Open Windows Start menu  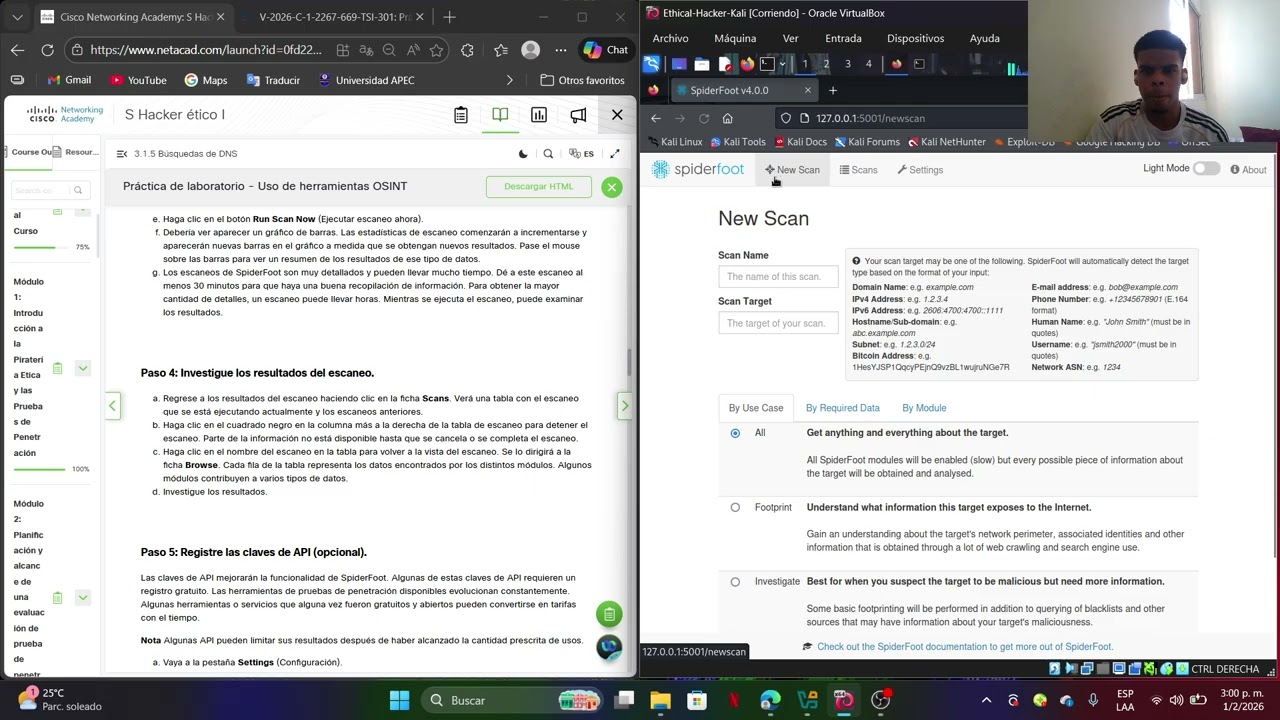click(x=399, y=700)
